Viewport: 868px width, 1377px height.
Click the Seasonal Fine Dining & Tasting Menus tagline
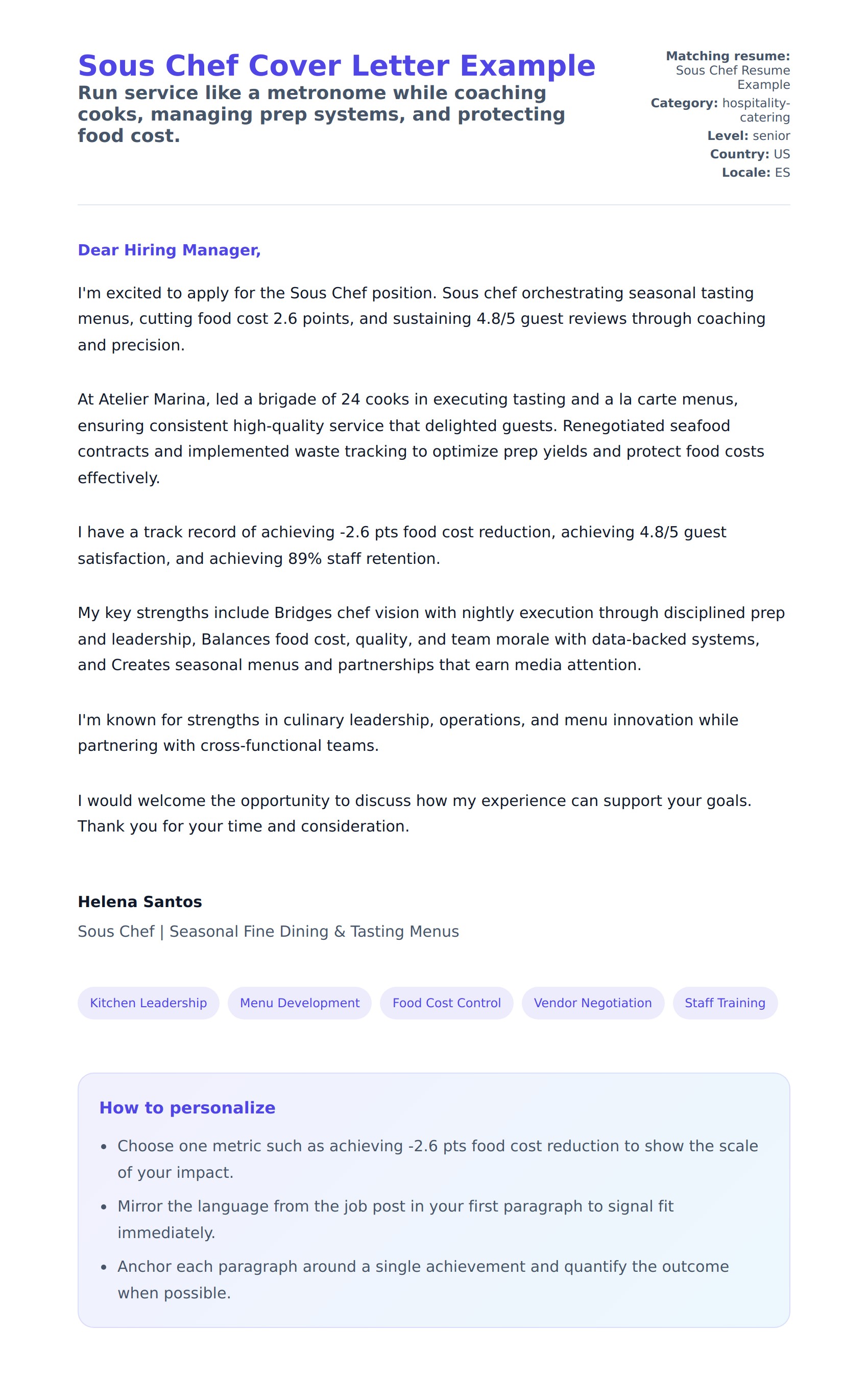point(268,932)
